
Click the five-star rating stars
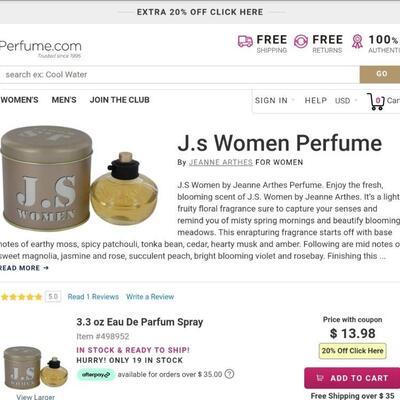21,297
